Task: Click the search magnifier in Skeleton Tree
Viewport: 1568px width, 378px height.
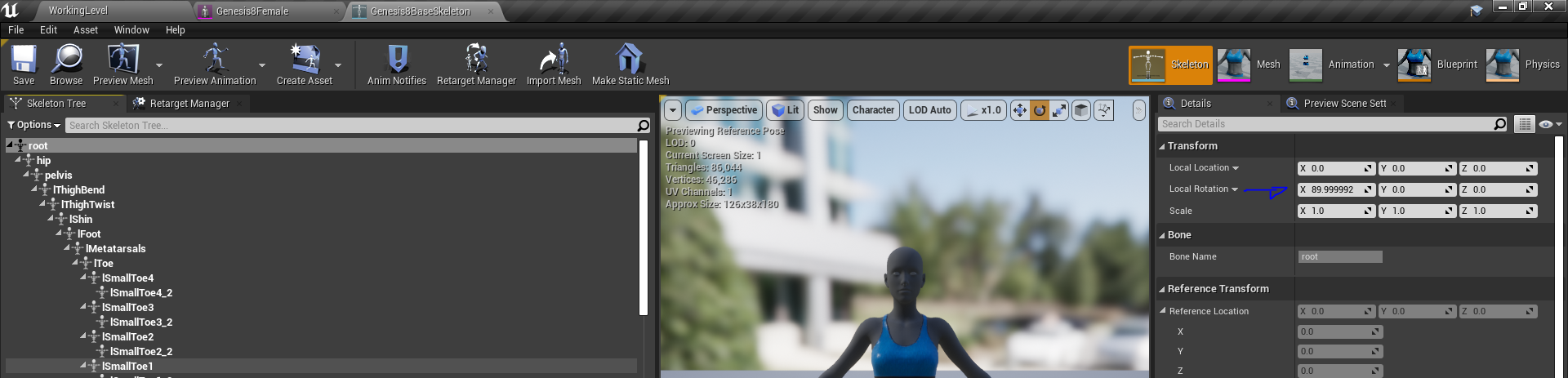Action: 644,125
